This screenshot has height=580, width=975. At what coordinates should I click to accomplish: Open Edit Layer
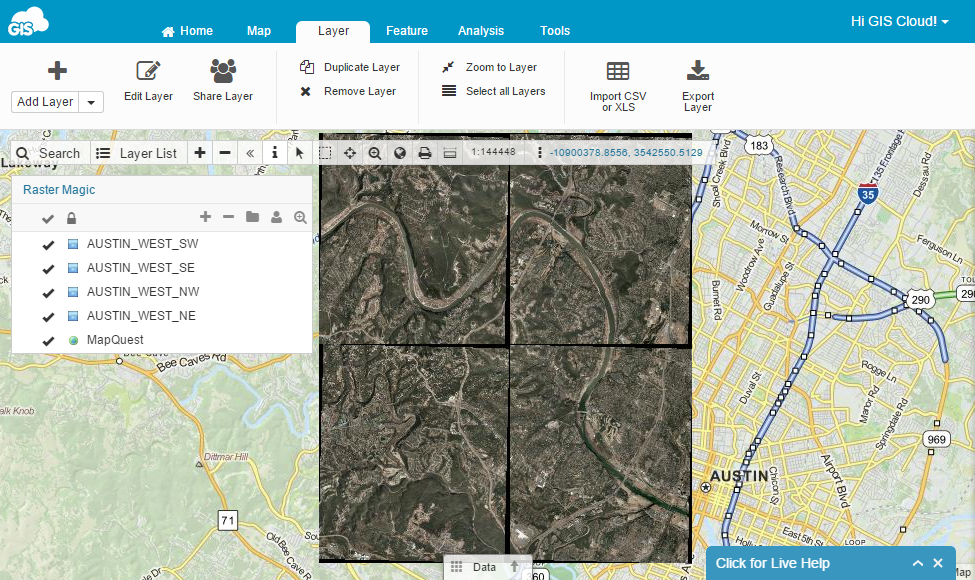pos(148,81)
